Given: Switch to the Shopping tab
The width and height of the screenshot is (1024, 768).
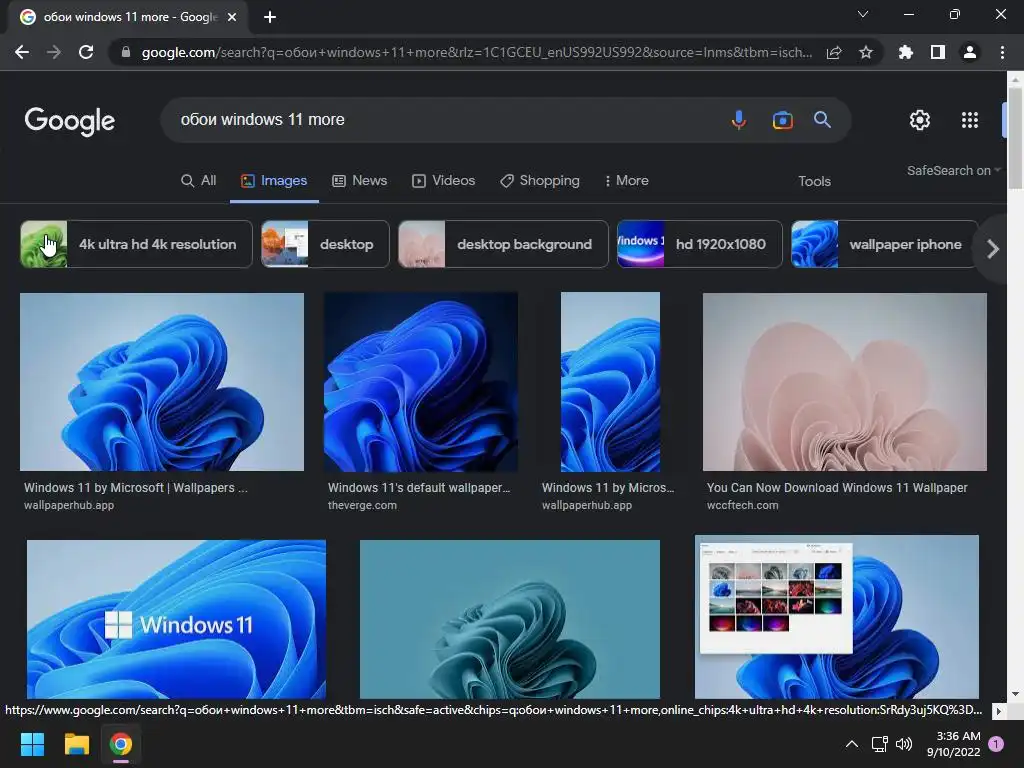Looking at the screenshot, I should 539,181.
